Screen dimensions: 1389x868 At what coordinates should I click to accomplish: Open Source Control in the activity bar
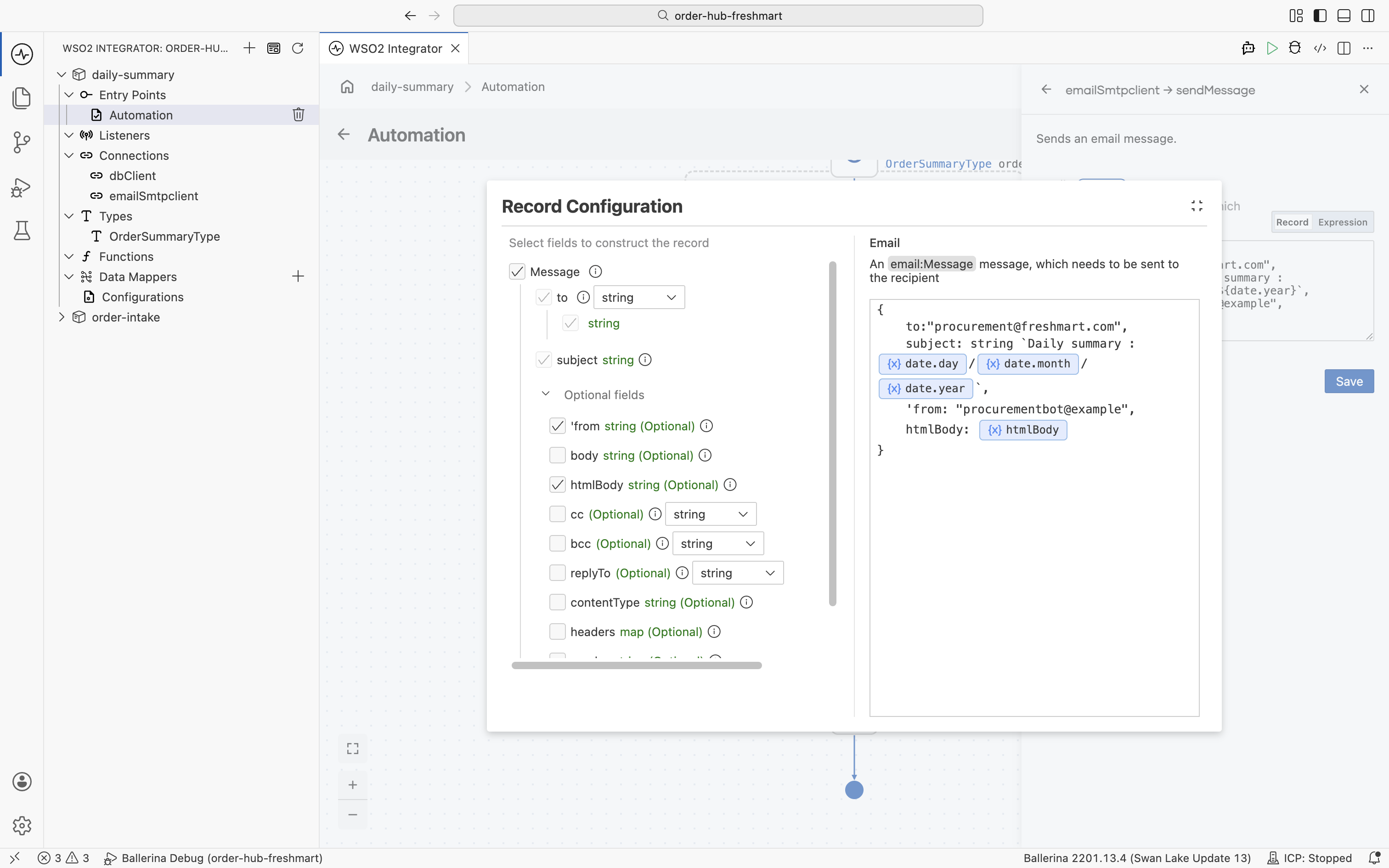22,142
